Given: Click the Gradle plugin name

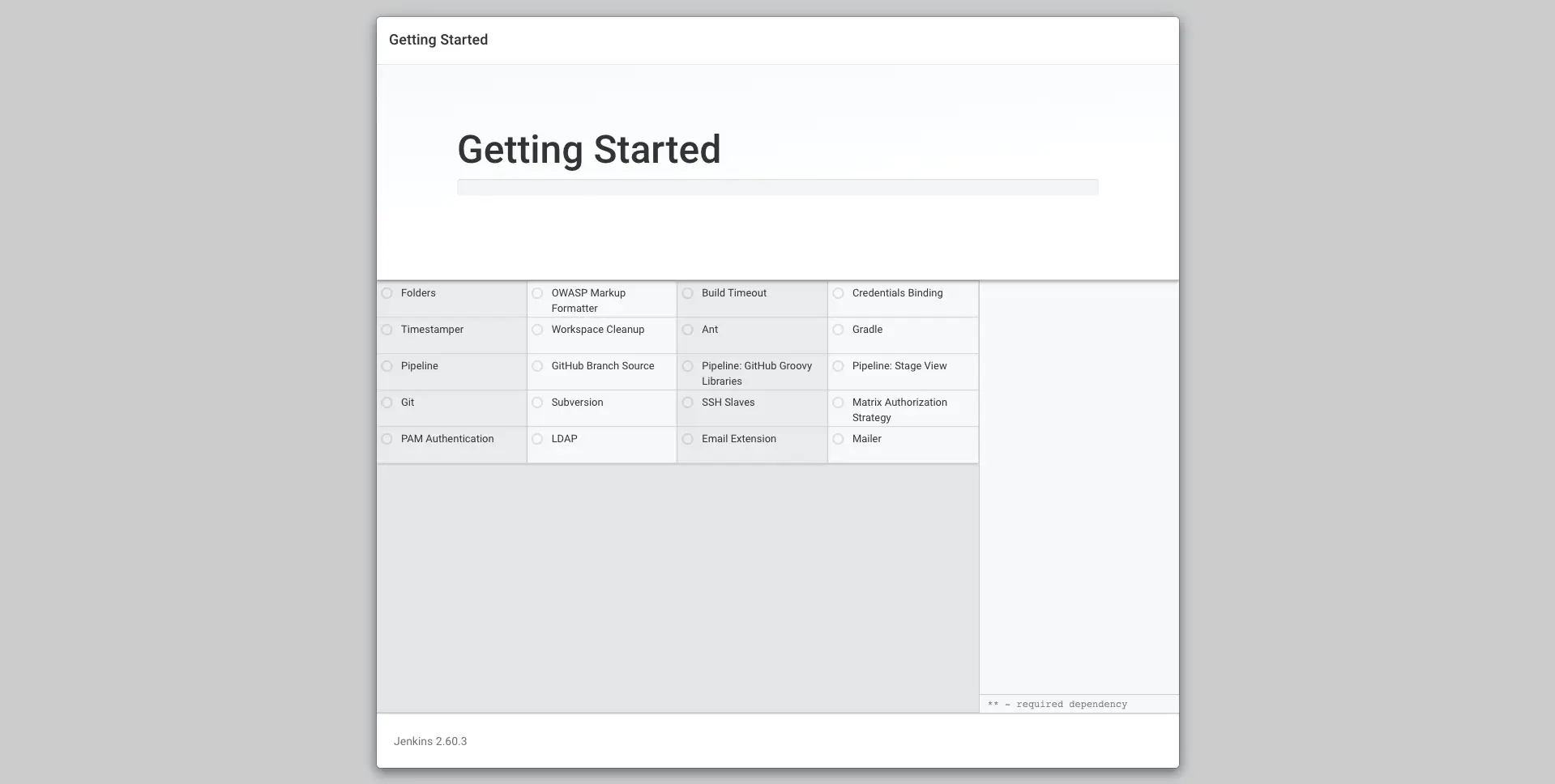Looking at the screenshot, I should pos(867,330).
